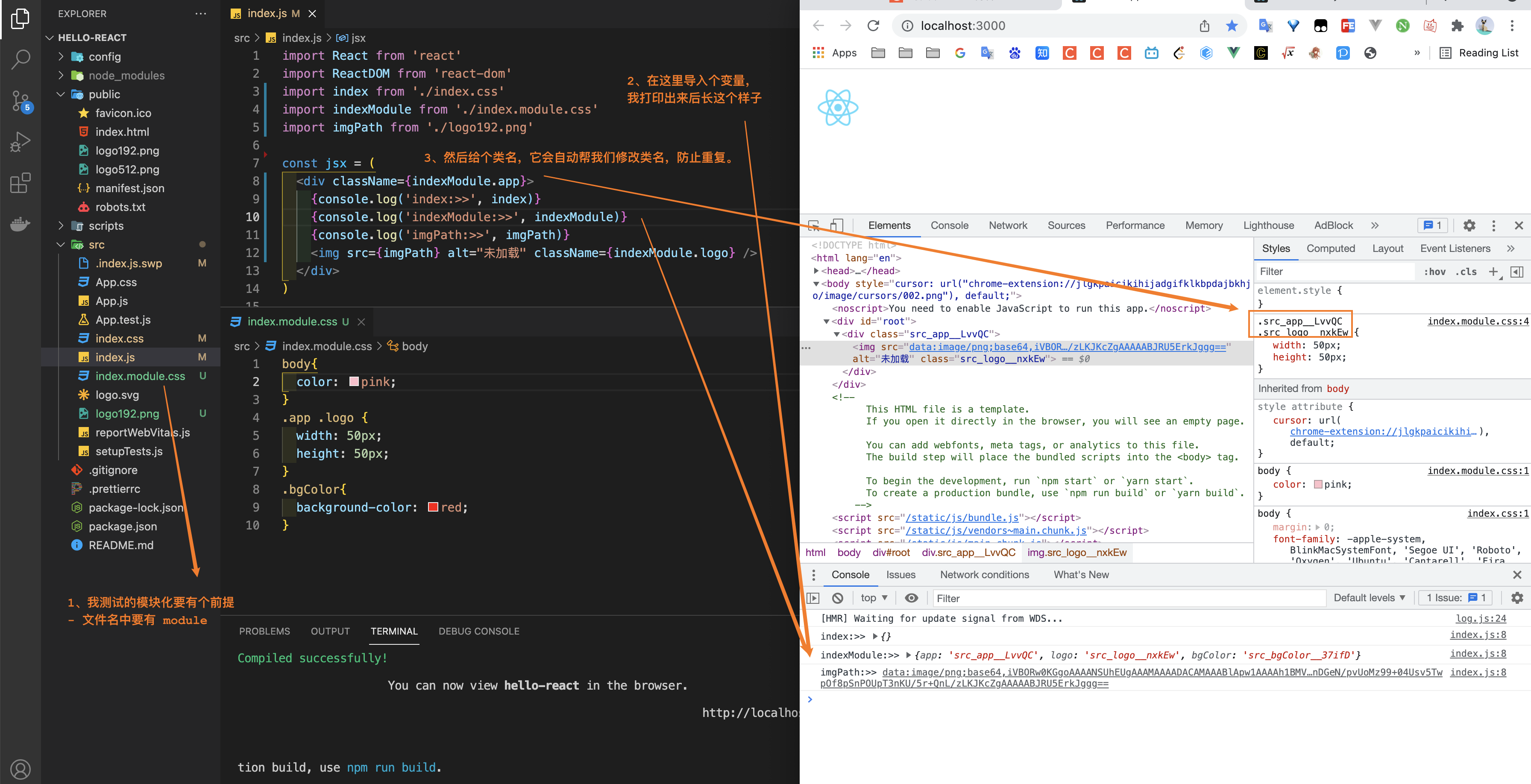
Task: Open the Explorer view in activity bar
Action: pos(20,19)
